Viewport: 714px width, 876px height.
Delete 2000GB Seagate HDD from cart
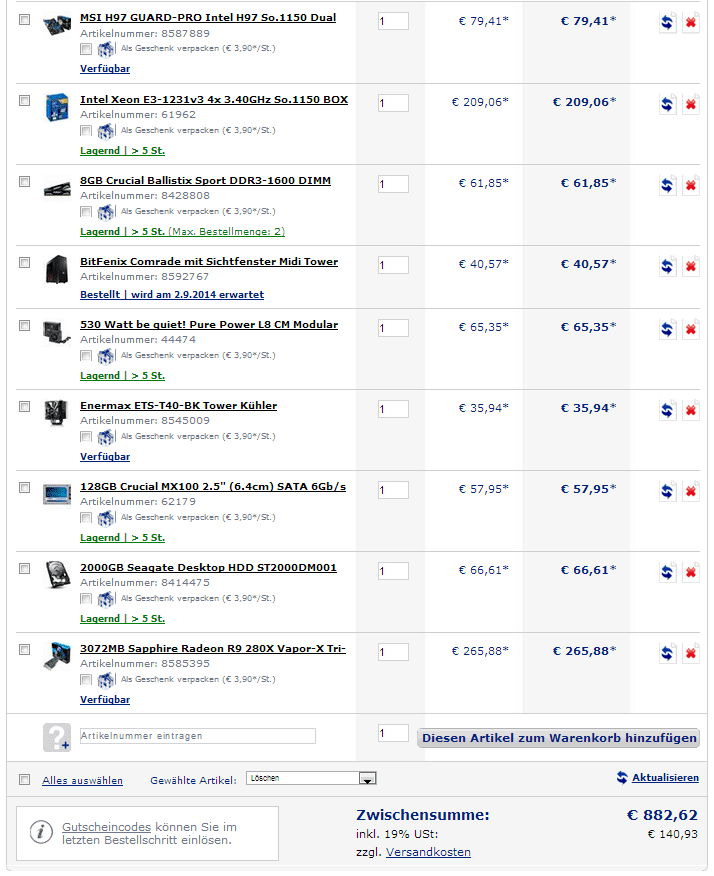pos(691,573)
